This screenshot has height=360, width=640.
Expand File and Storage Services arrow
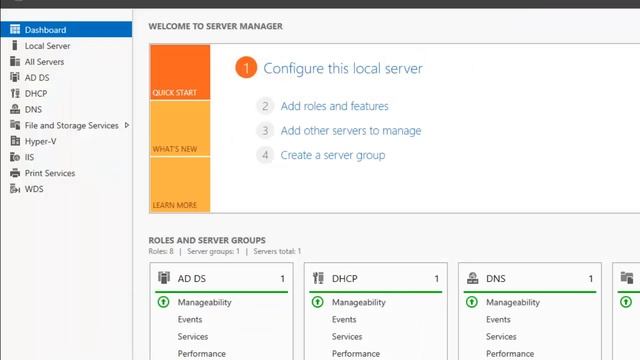coord(127,125)
